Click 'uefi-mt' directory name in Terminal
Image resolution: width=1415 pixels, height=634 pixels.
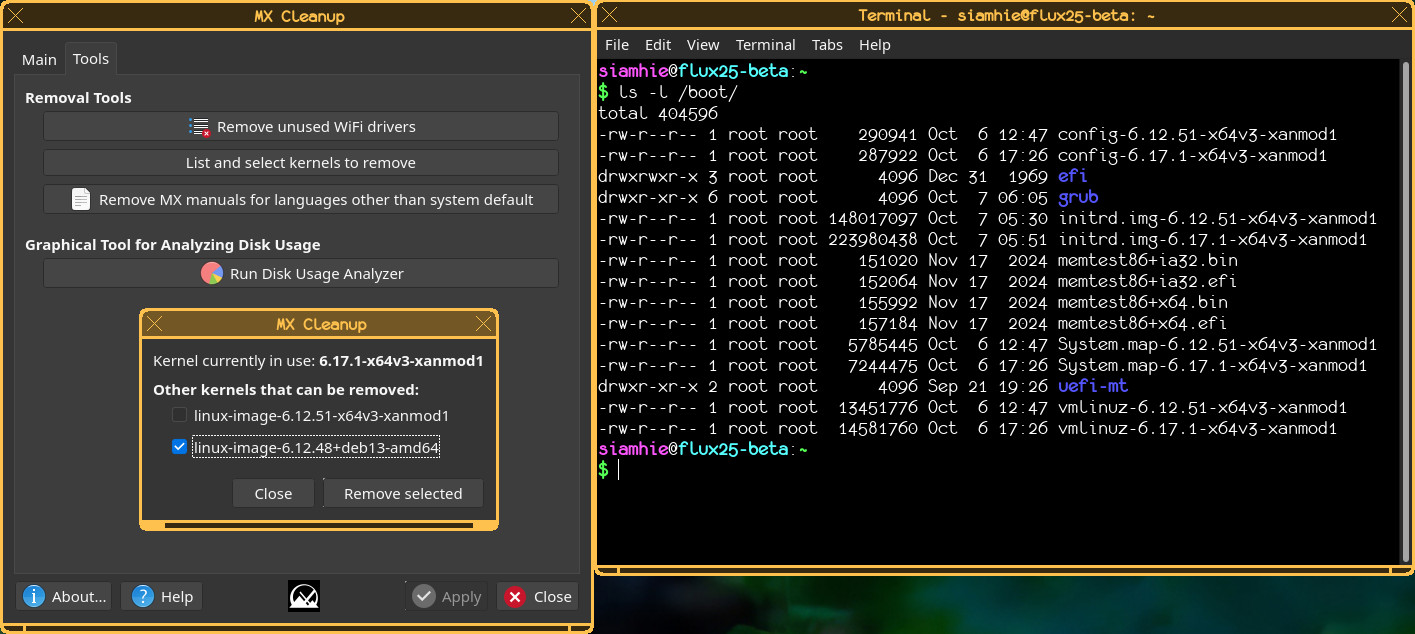[x=1093, y=386]
